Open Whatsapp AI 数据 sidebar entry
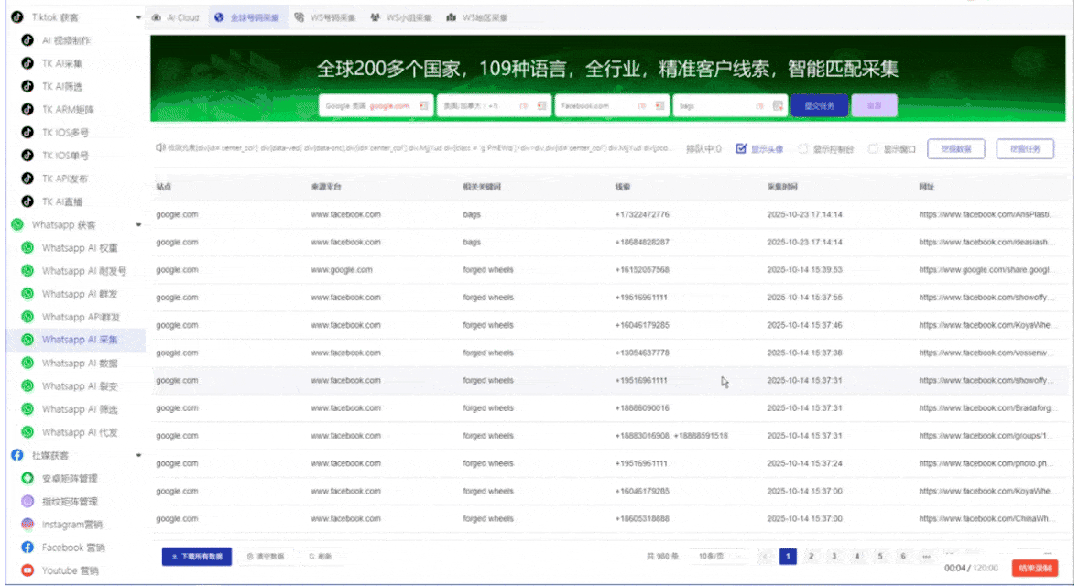This screenshot has width=1079, height=586. pyautogui.click(x=80, y=363)
